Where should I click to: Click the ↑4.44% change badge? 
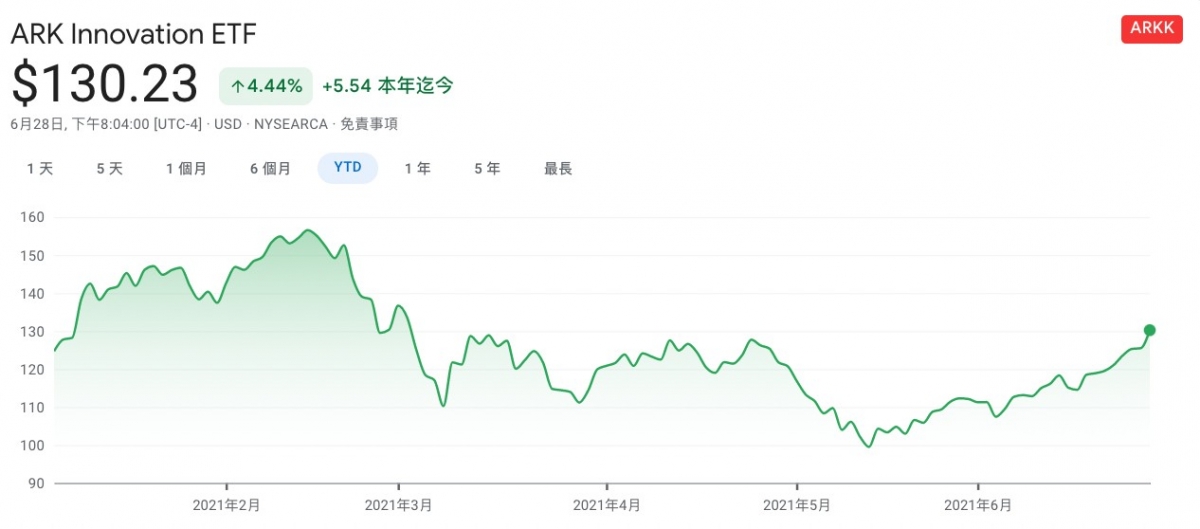tap(266, 86)
